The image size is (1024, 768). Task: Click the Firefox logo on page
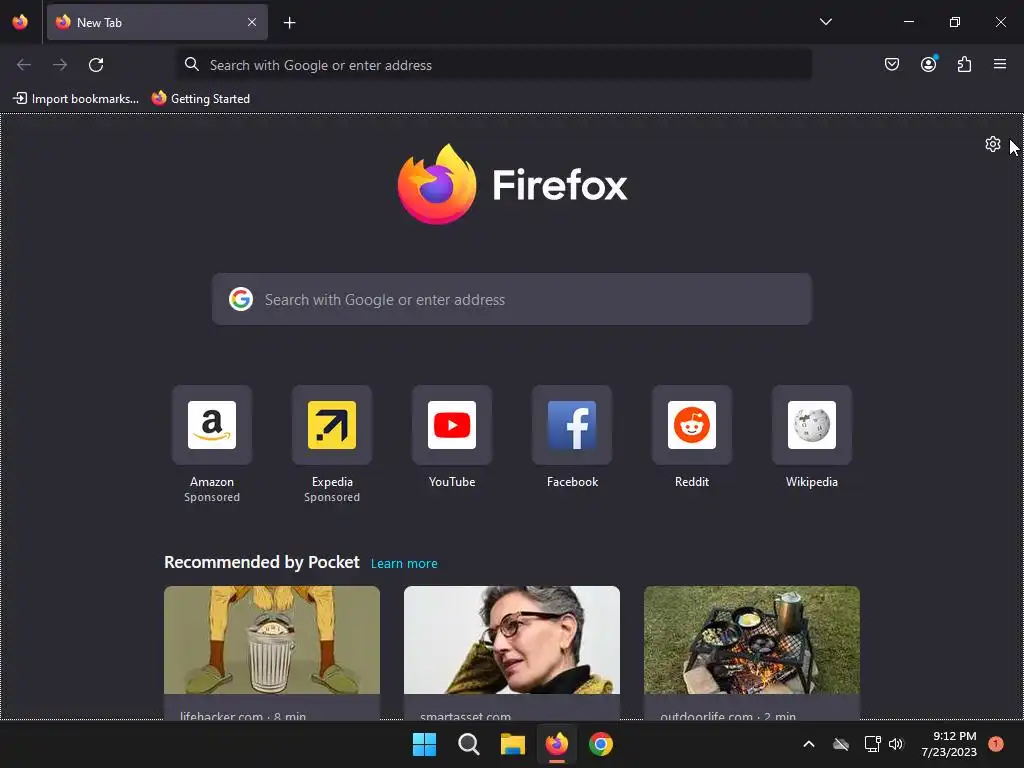click(x=512, y=184)
